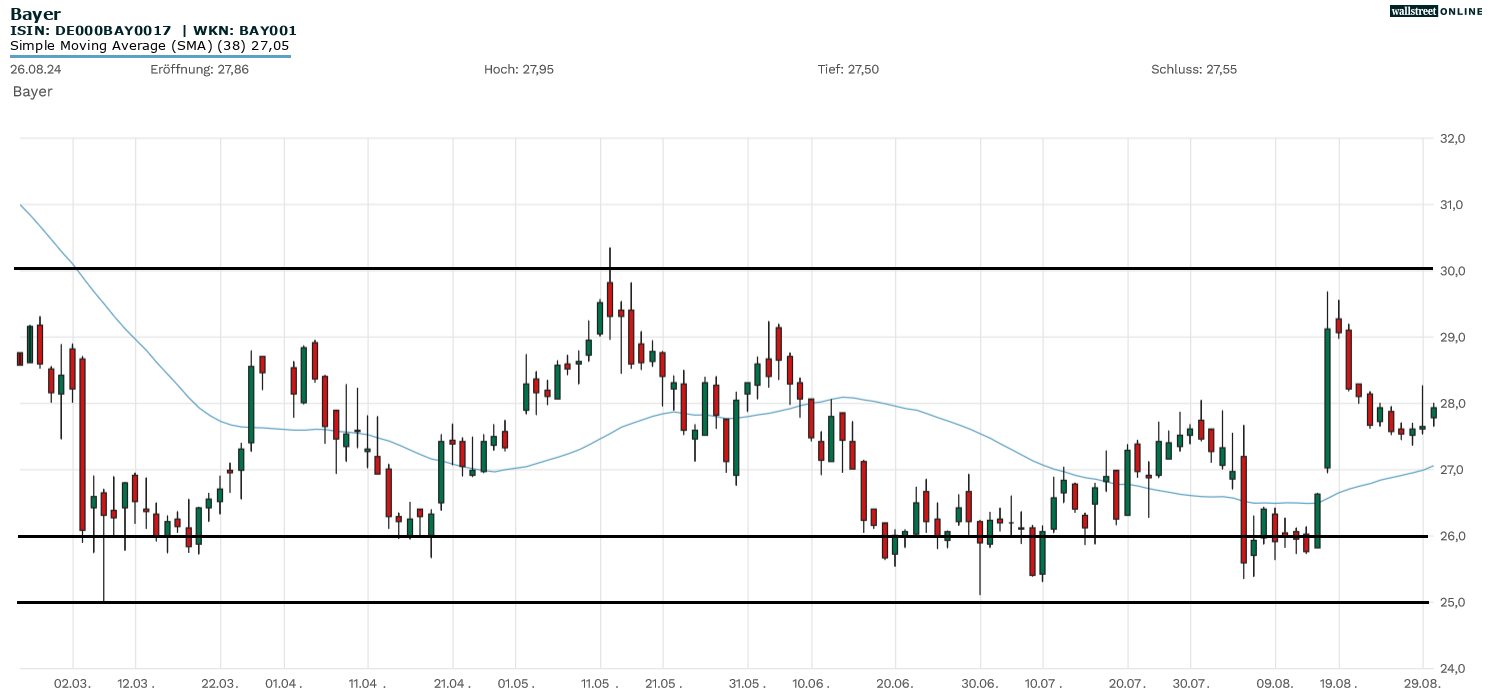Click the grey Bayer series label above chart

tap(32, 92)
